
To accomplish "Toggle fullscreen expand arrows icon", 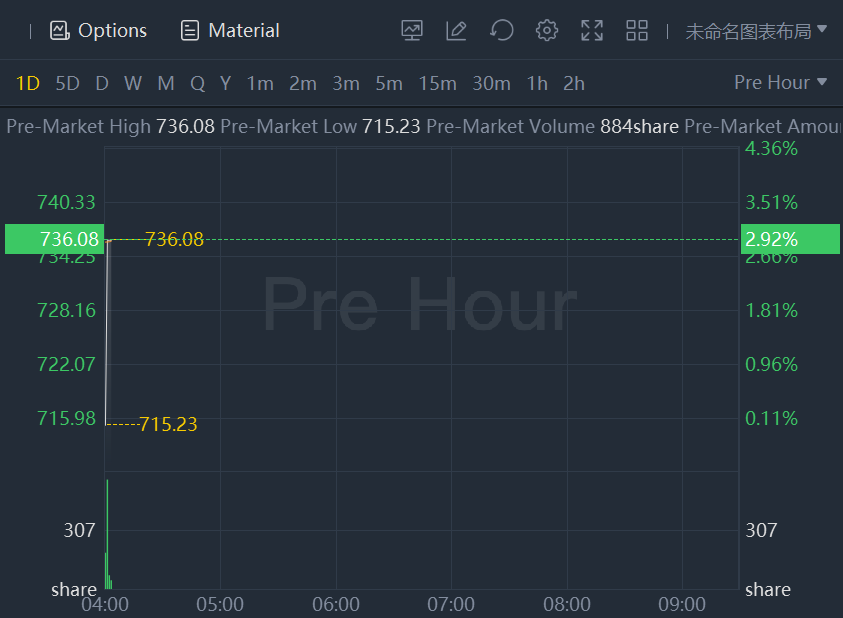I will coord(592,31).
